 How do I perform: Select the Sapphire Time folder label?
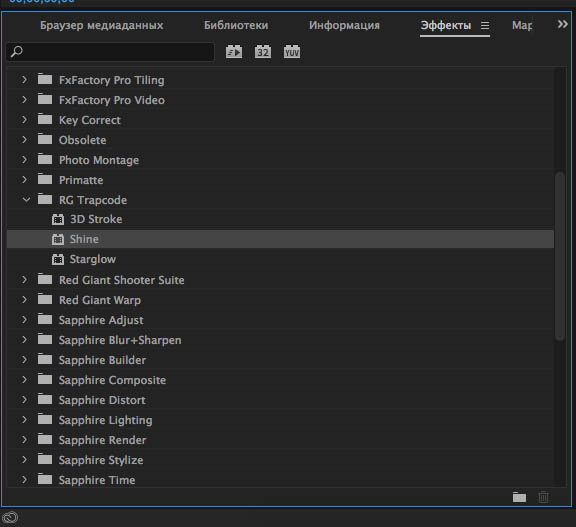97,480
